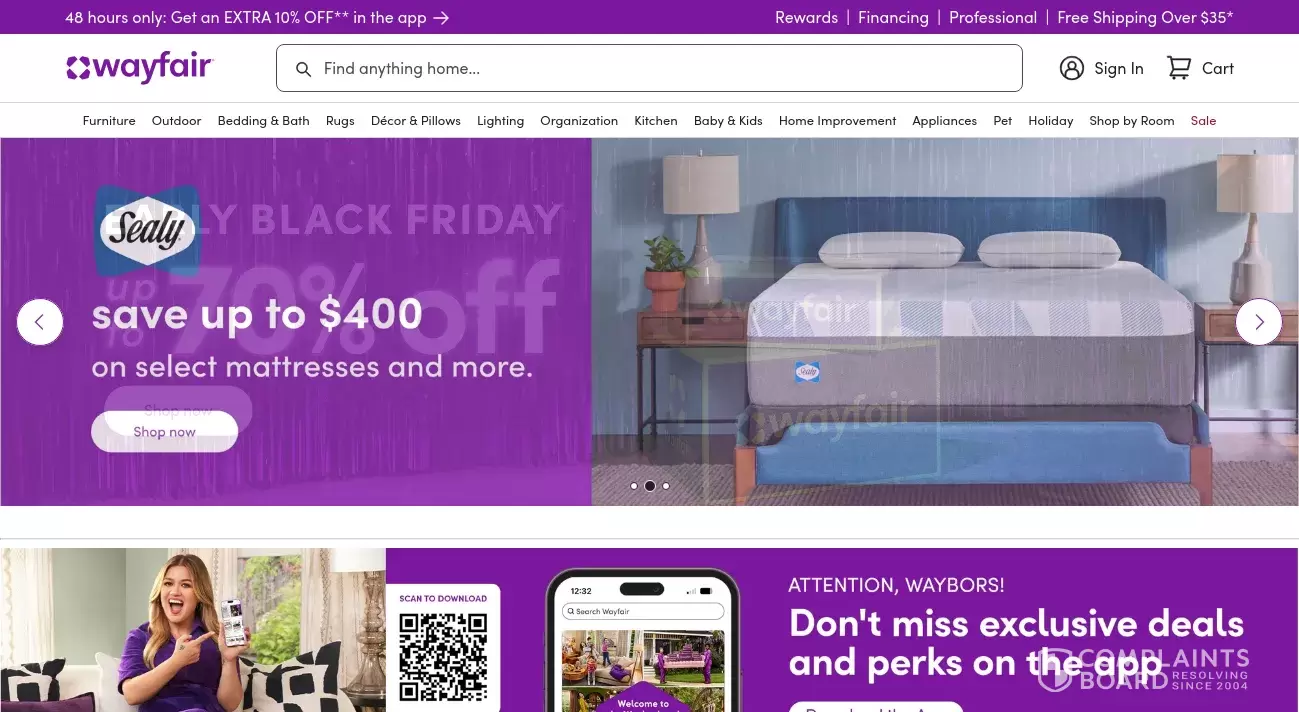
Task: Click the Wayfair logo
Action: tap(140, 68)
